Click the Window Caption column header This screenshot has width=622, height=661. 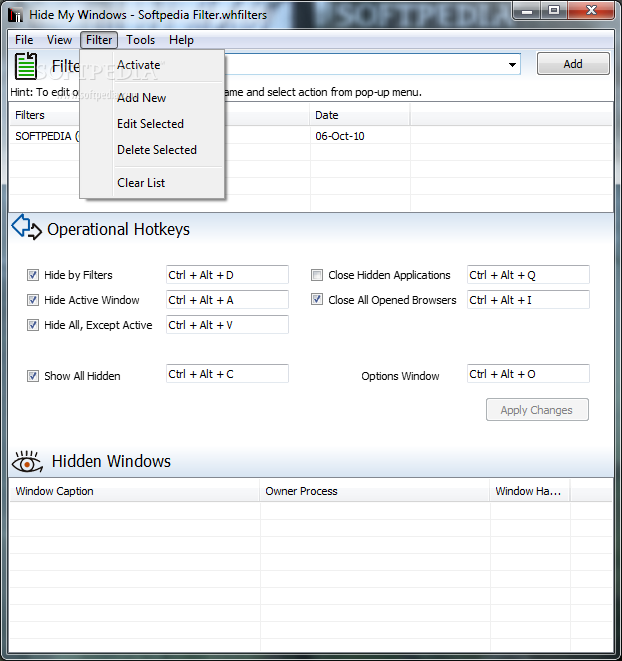135,491
